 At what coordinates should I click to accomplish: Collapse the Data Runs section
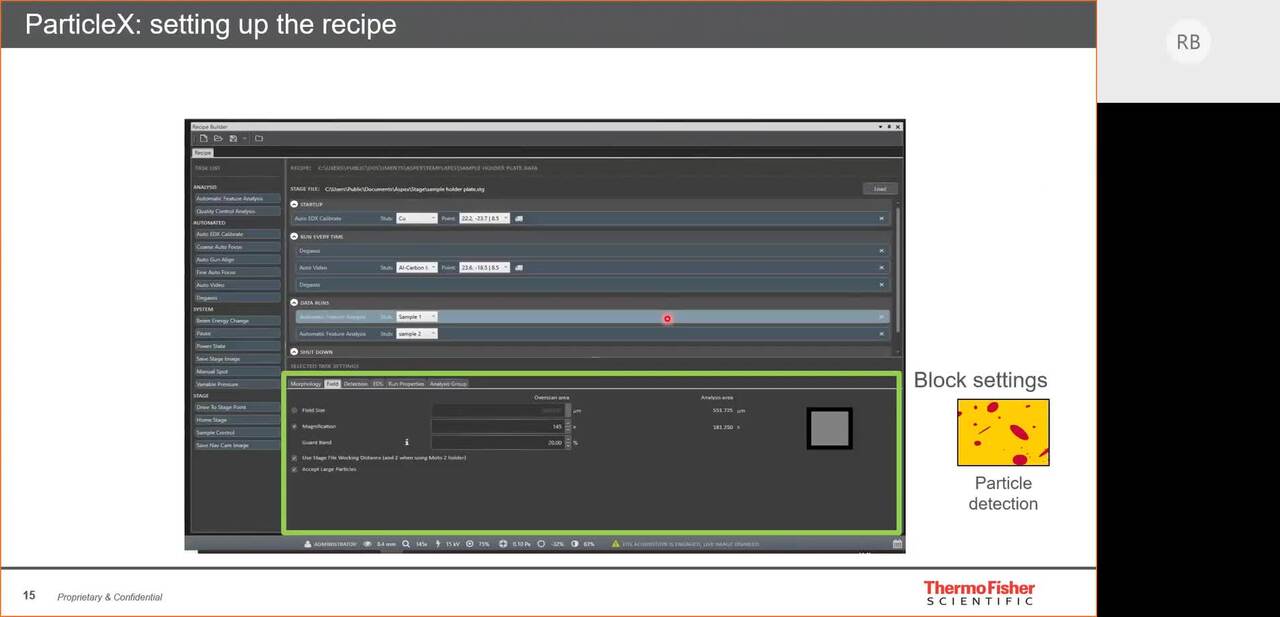[x=294, y=302]
